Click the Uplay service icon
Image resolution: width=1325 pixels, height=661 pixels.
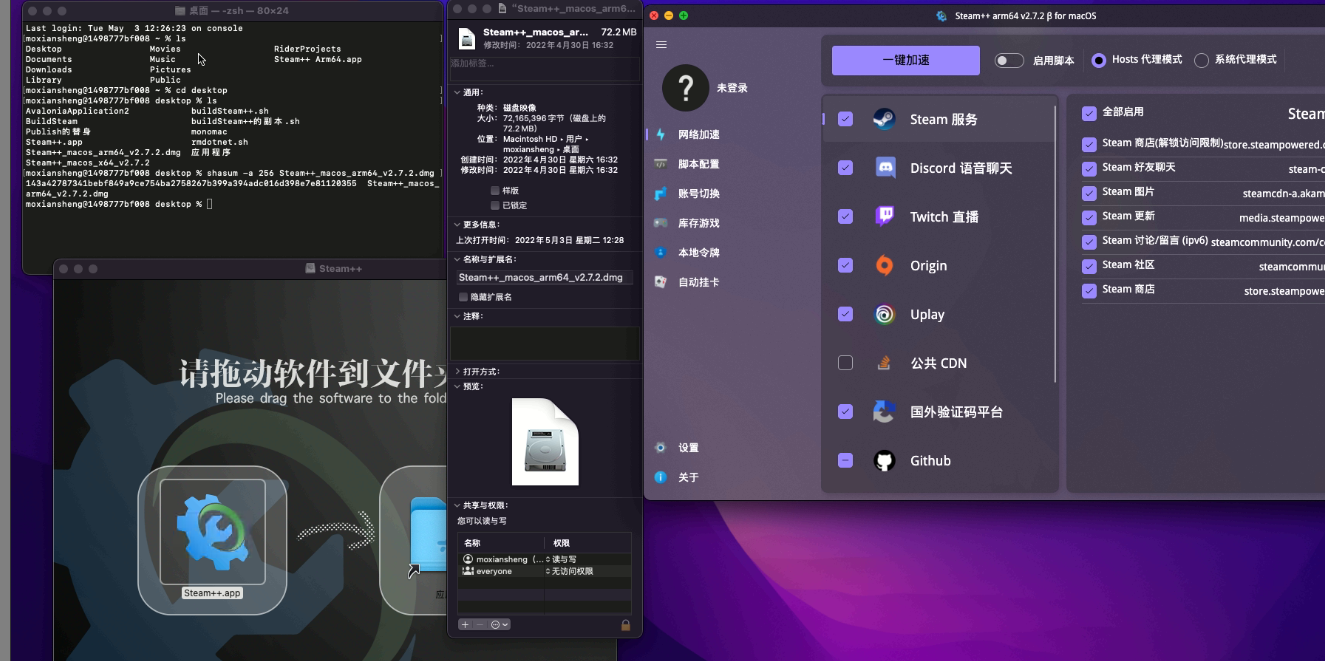[884, 314]
